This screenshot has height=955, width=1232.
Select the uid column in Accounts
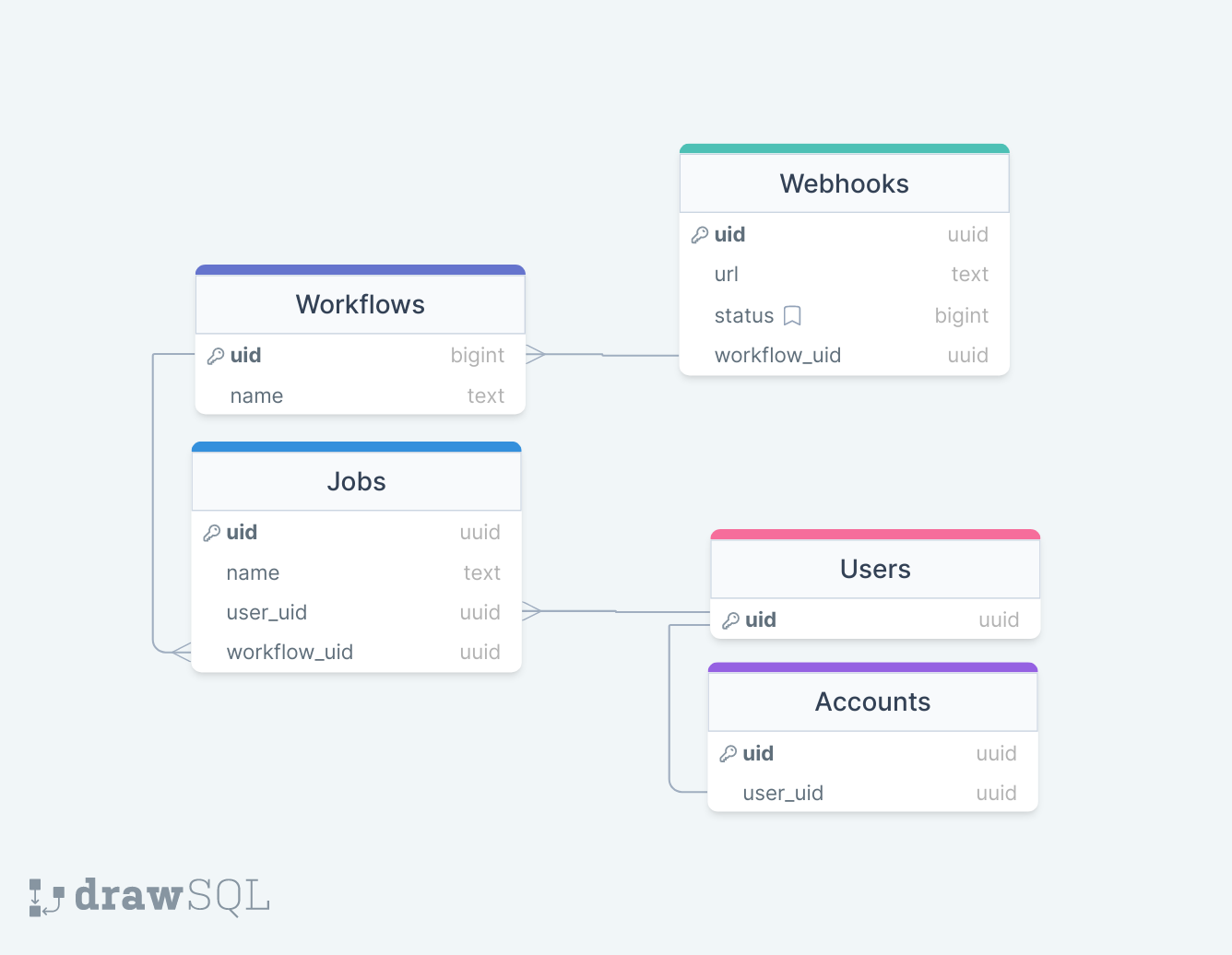873,754
